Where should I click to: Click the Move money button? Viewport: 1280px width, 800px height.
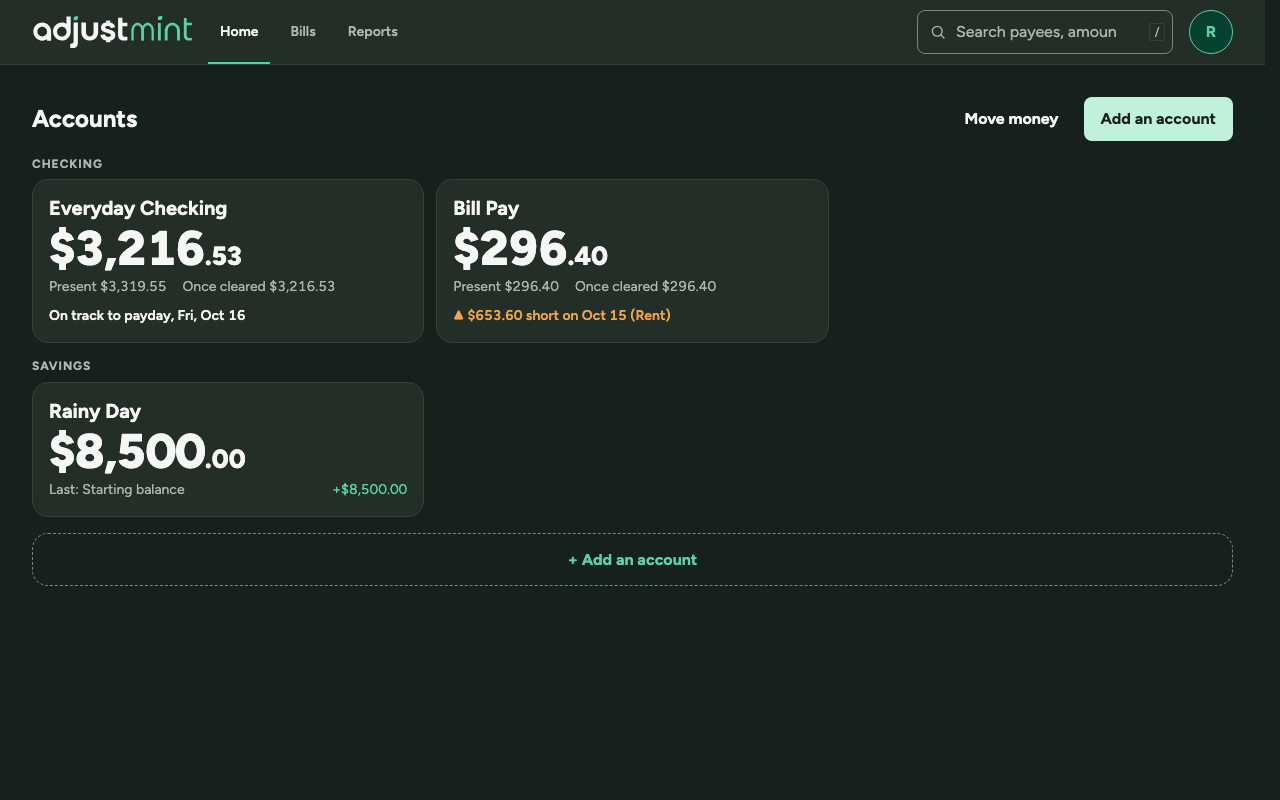point(1011,119)
